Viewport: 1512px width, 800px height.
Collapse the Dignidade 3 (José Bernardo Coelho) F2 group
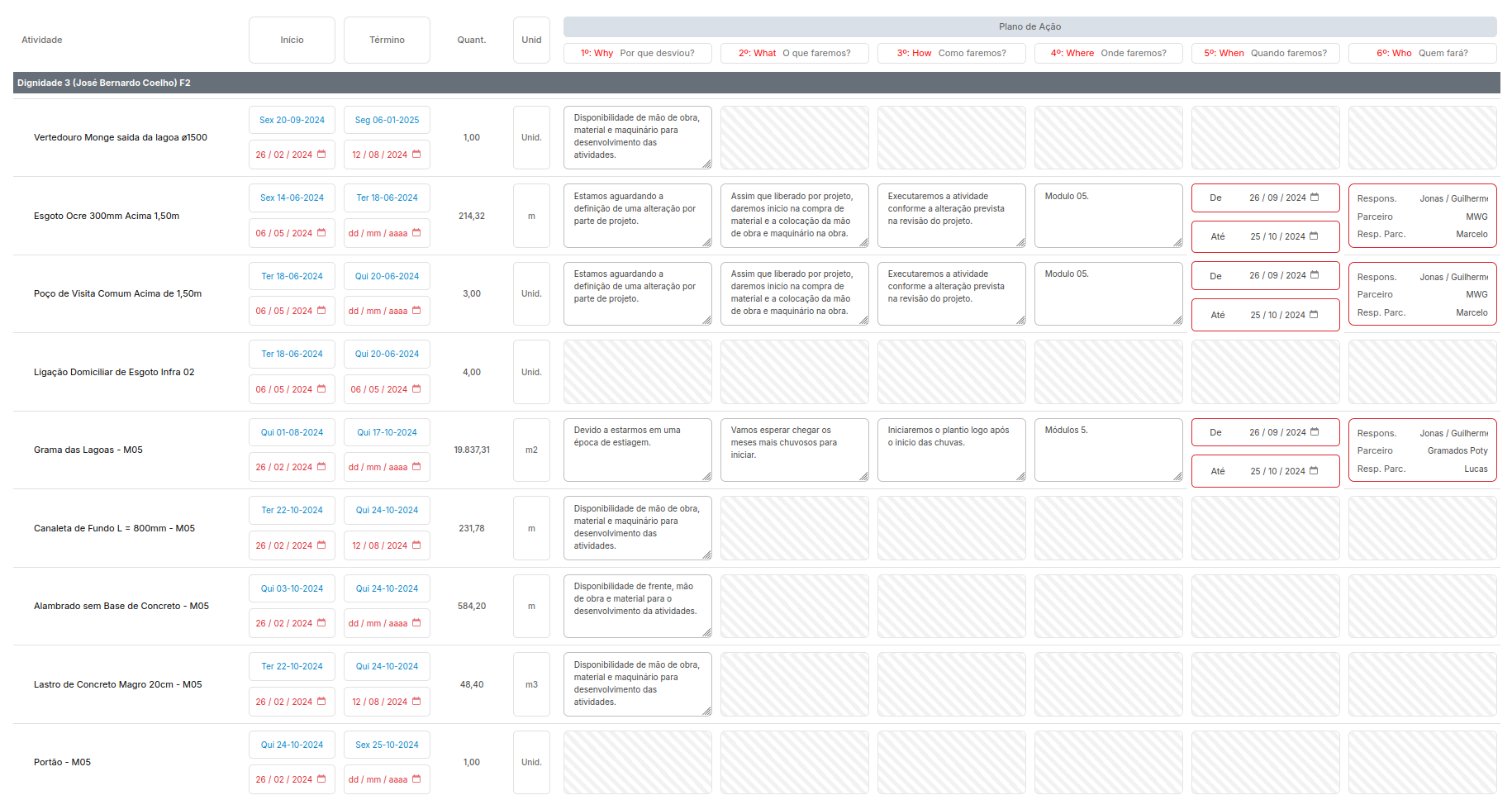click(x=104, y=83)
